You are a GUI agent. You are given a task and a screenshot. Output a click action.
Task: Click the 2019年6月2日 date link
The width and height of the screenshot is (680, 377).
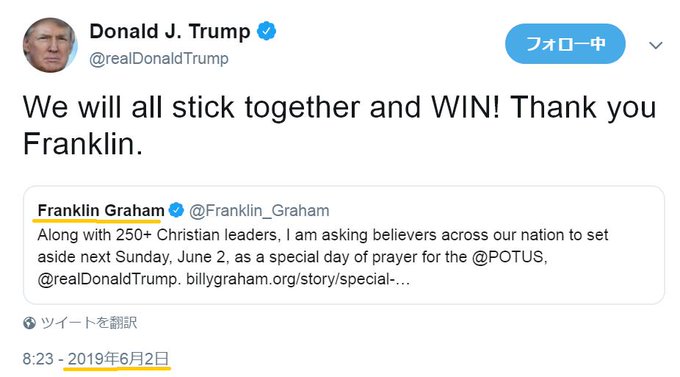coord(118,359)
